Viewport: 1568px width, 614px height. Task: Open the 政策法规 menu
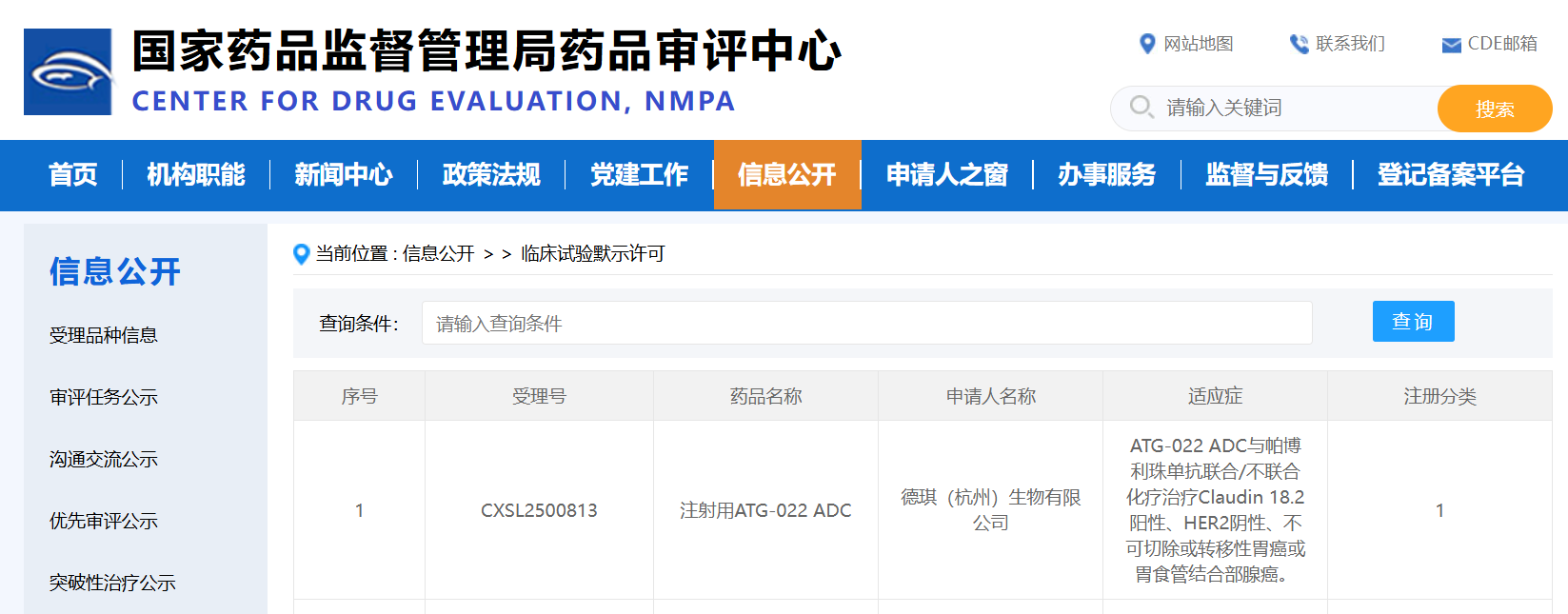491,175
